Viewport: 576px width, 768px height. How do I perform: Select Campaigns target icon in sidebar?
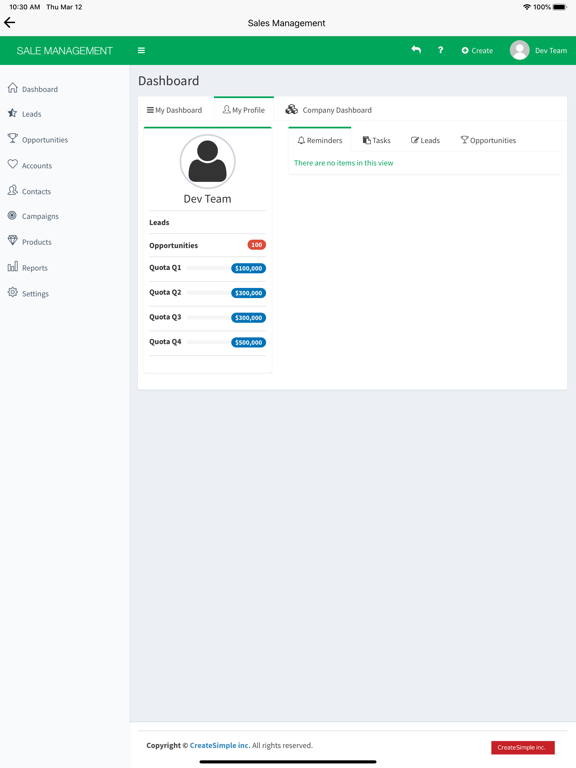[x=12, y=216]
